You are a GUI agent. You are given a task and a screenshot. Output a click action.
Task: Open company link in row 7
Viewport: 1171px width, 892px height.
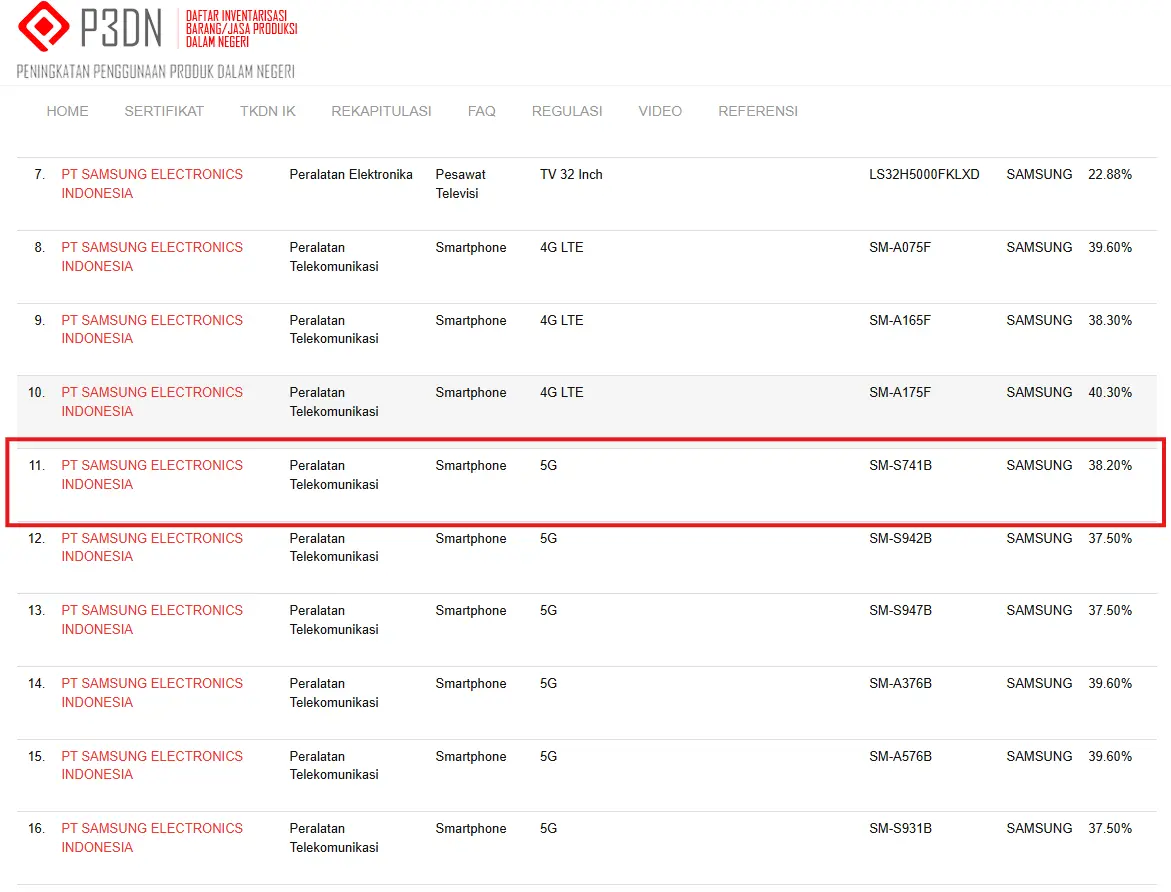[152, 184]
